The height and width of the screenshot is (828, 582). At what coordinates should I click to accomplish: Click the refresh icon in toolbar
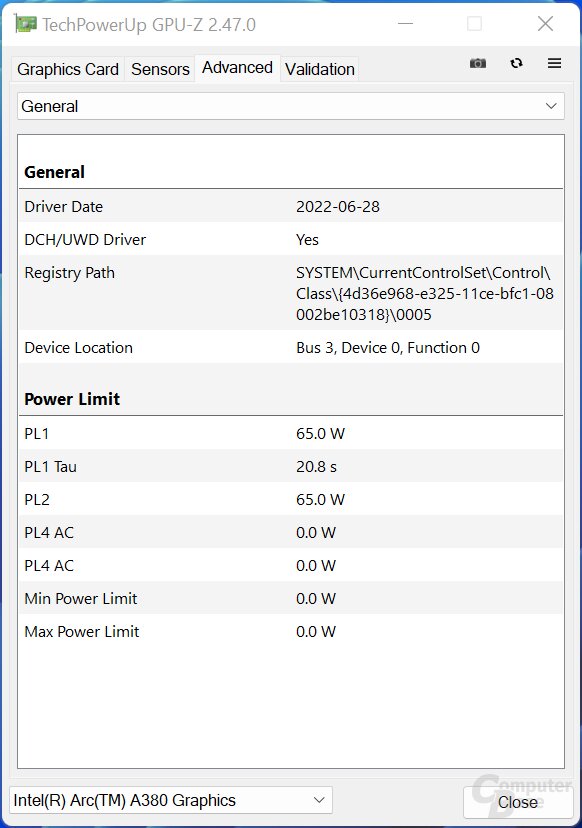tap(517, 63)
